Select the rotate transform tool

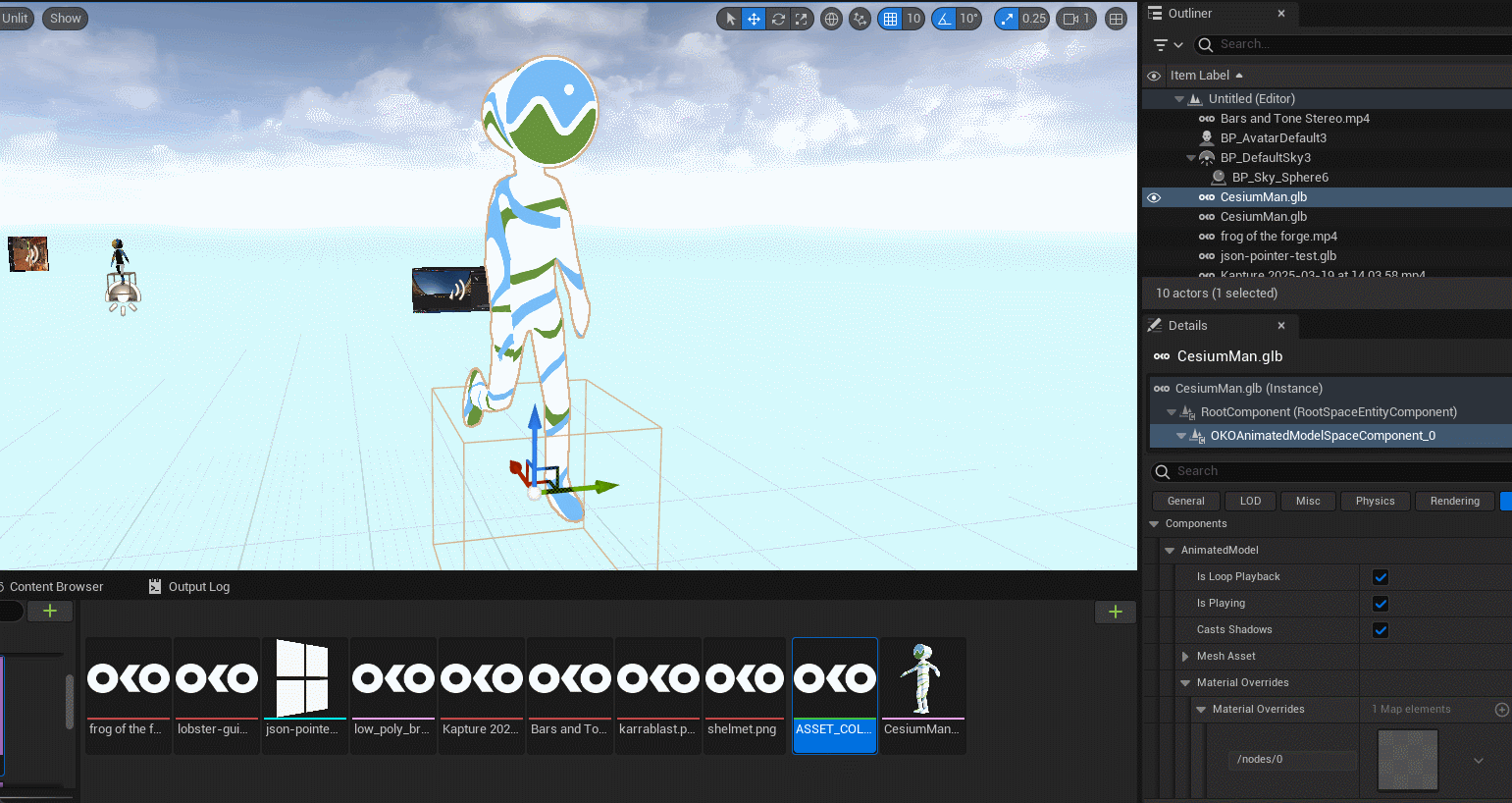(x=778, y=19)
